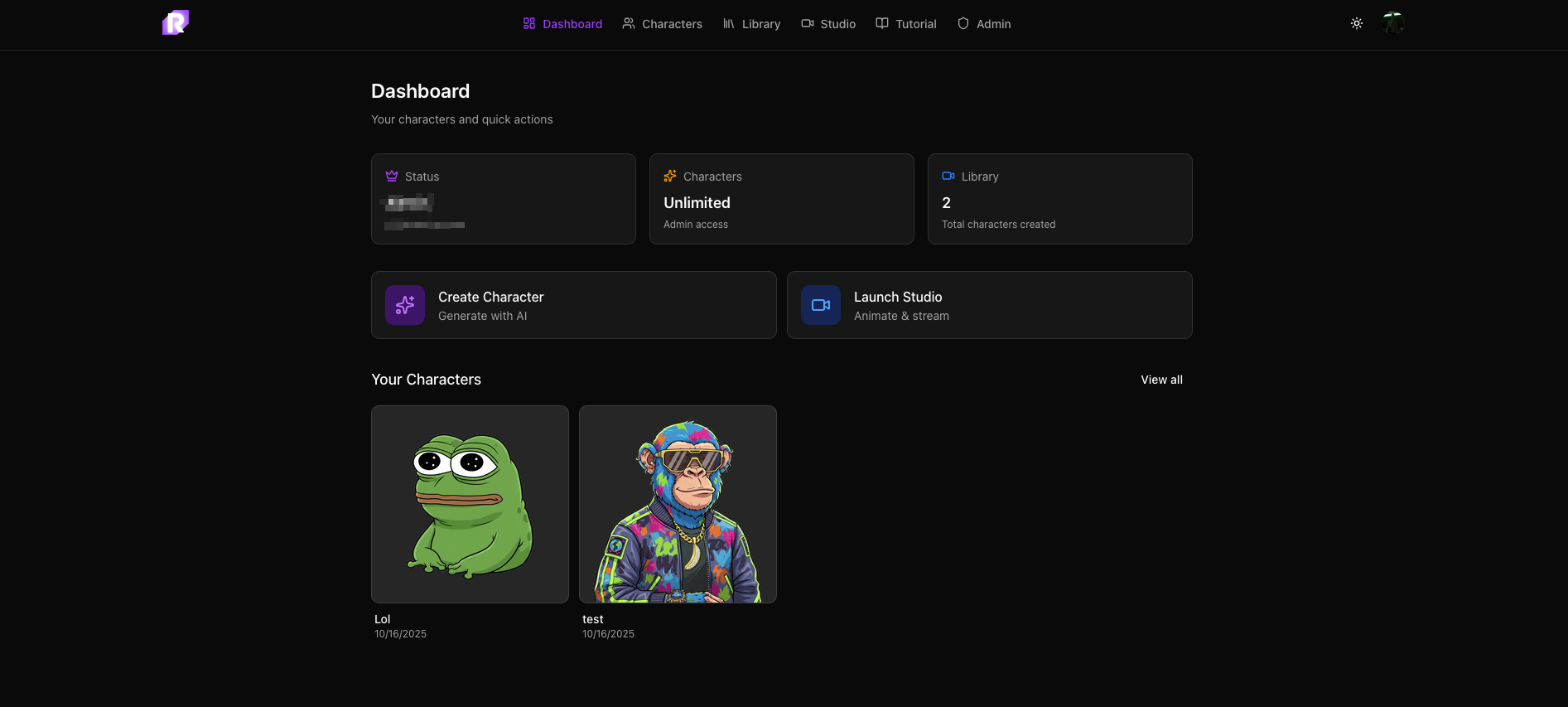Click the date under the Lol character
The image size is (1568, 707).
pos(400,634)
